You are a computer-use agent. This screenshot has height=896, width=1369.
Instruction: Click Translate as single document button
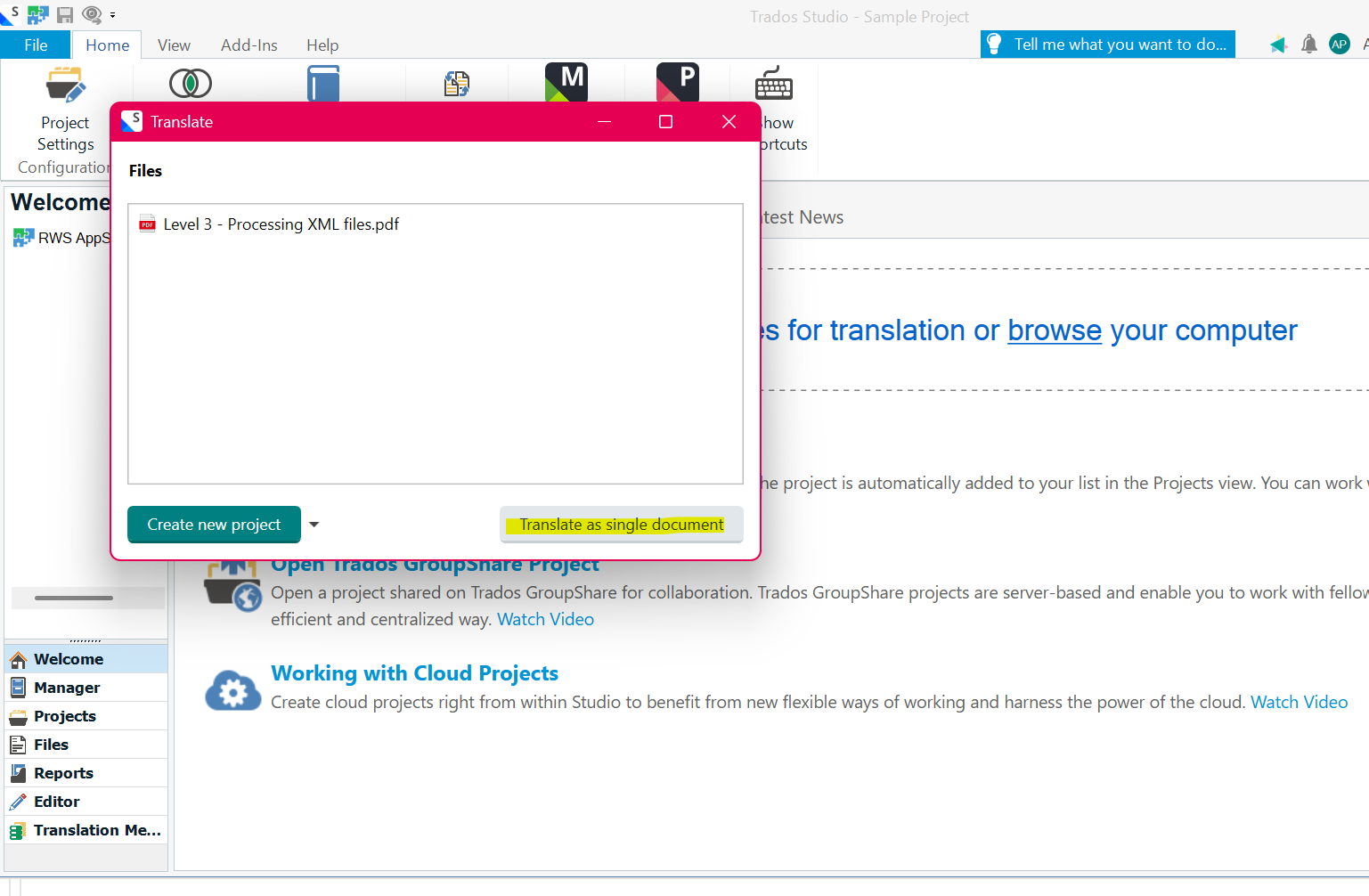pyautogui.click(x=621, y=525)
